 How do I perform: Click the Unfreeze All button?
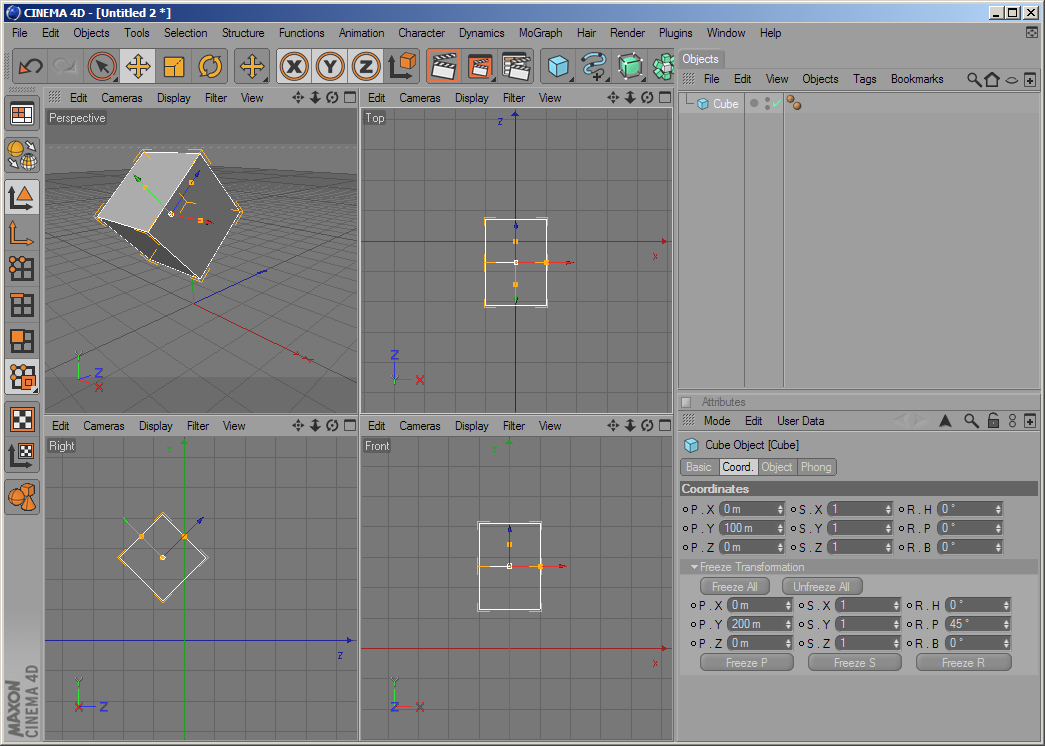(x=821, y=587)
